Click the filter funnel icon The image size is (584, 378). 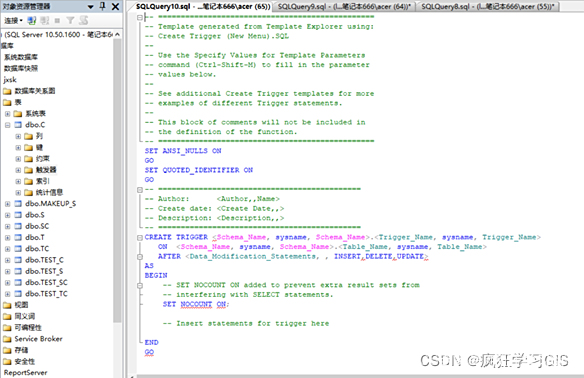click(x=70, y=20)
